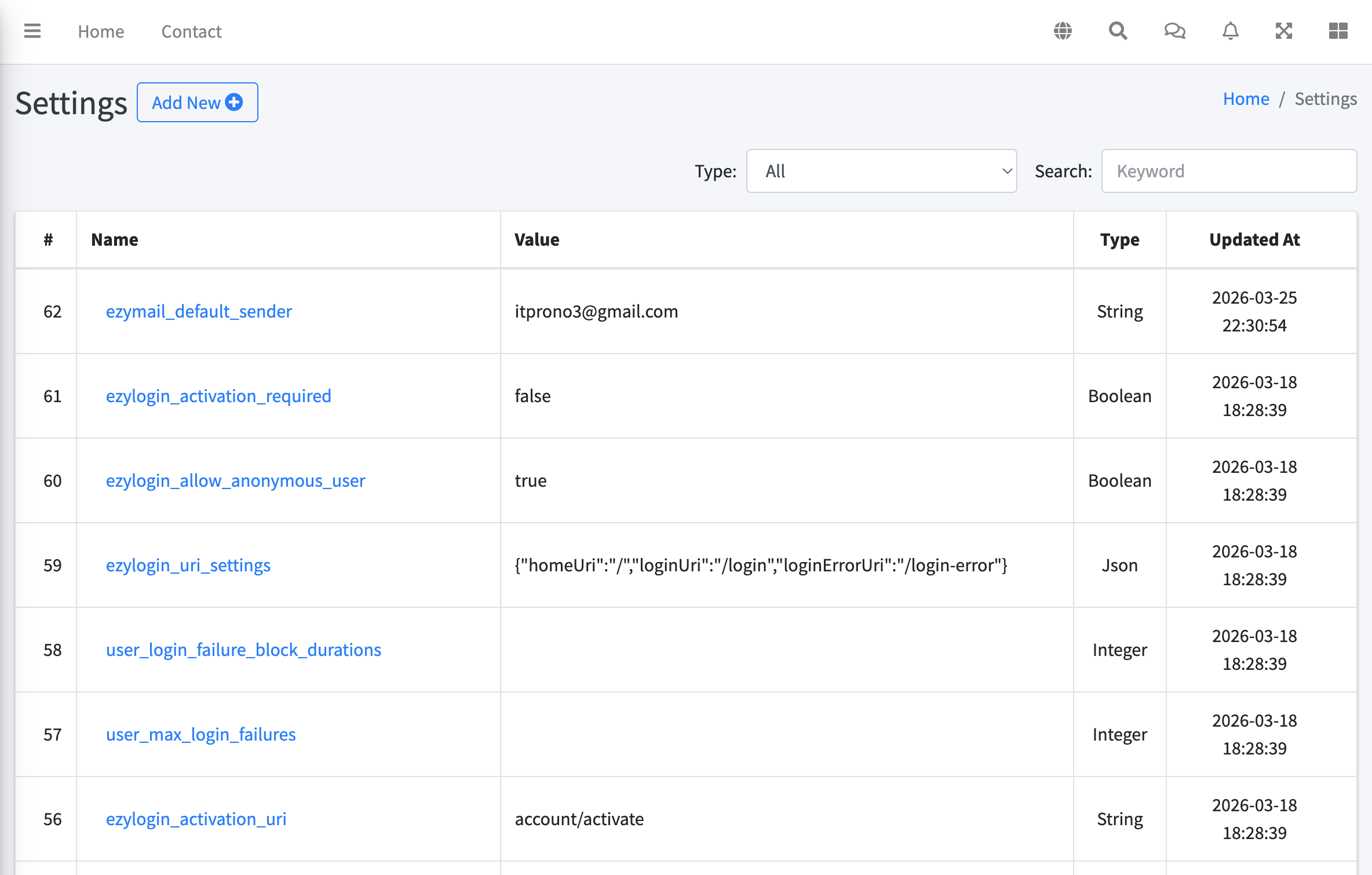Open the chat messages icon
Screen dimensions: 1372x875
point(1174,31)
